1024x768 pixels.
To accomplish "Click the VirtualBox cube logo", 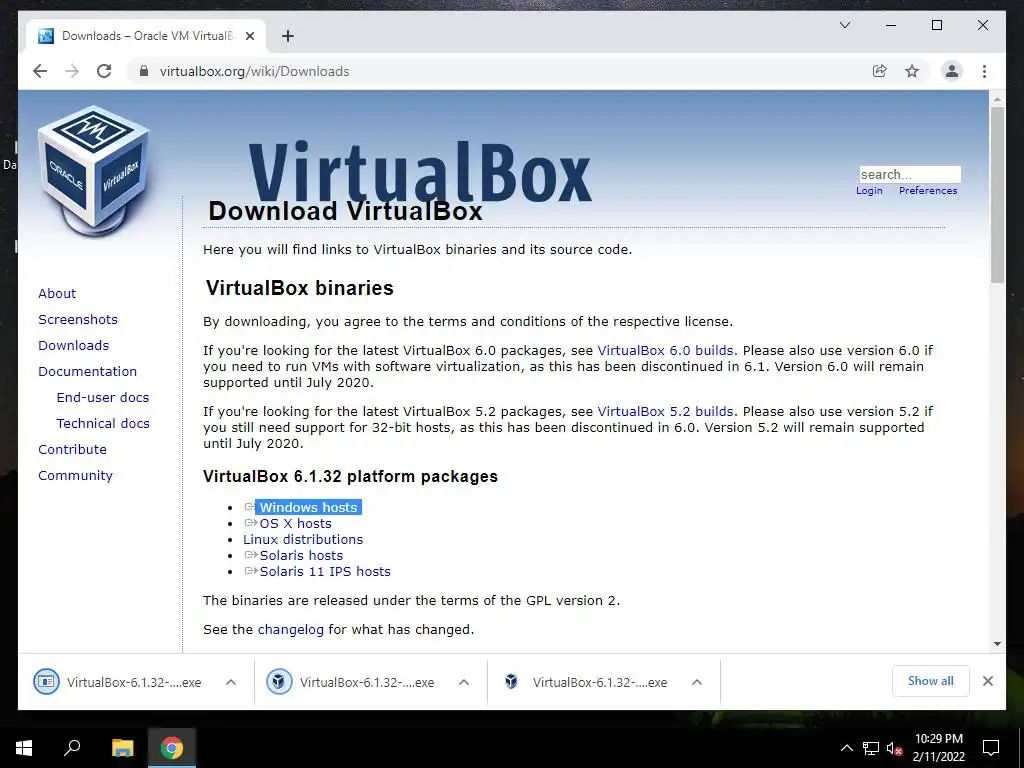I will pyautogui.click(x=94, y=171).
